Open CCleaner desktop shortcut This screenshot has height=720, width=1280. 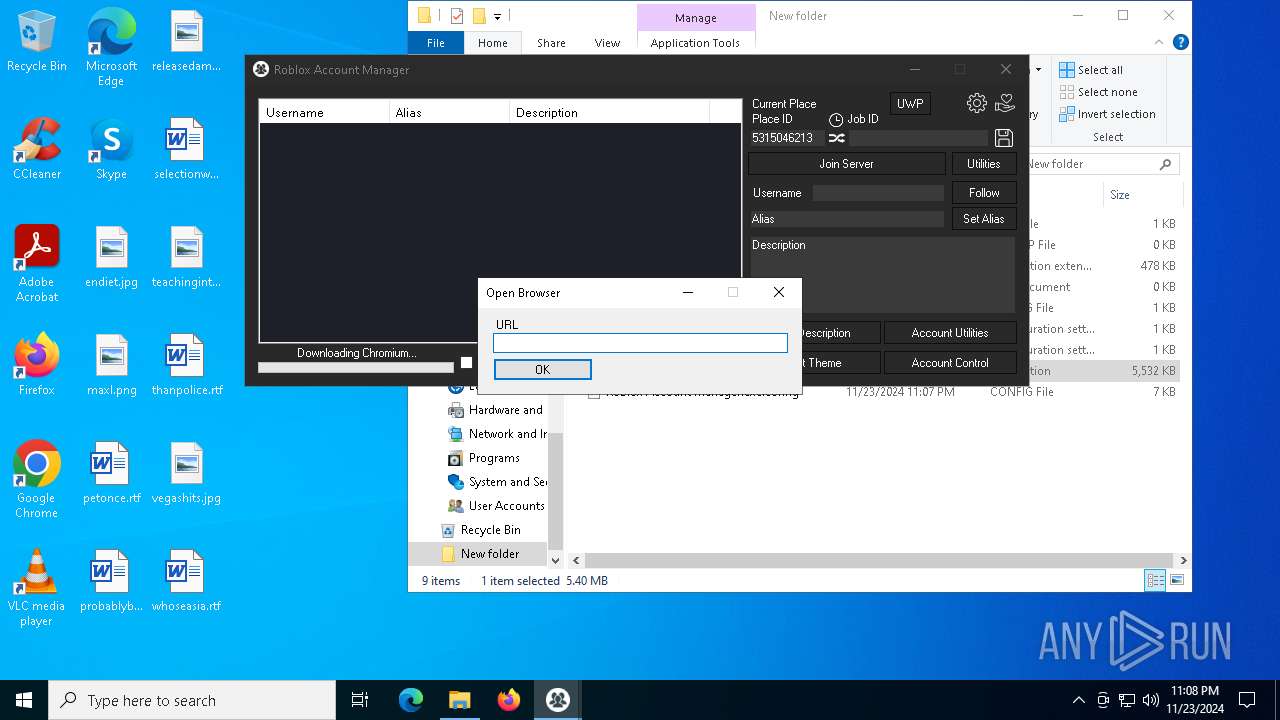pos(37,150)
